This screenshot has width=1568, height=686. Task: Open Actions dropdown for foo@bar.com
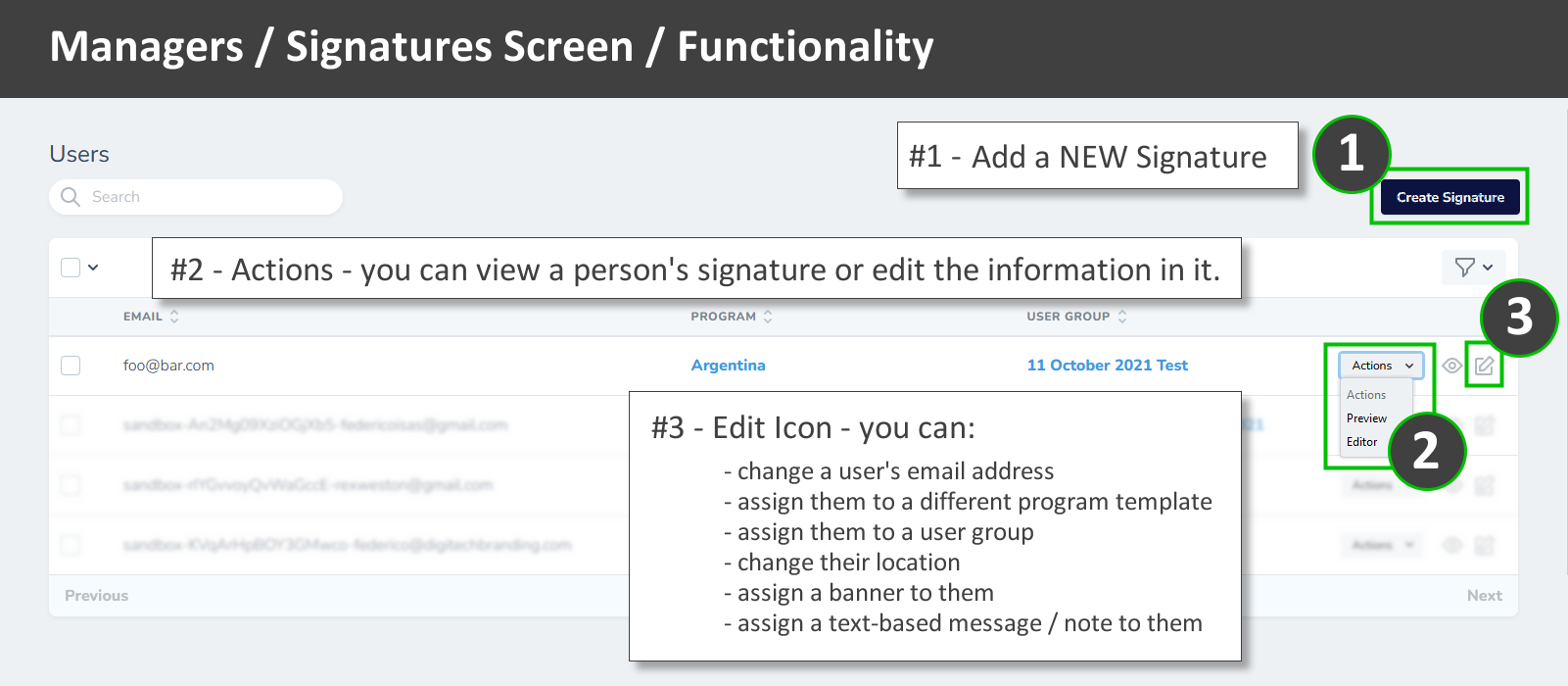coord(1381,366)
